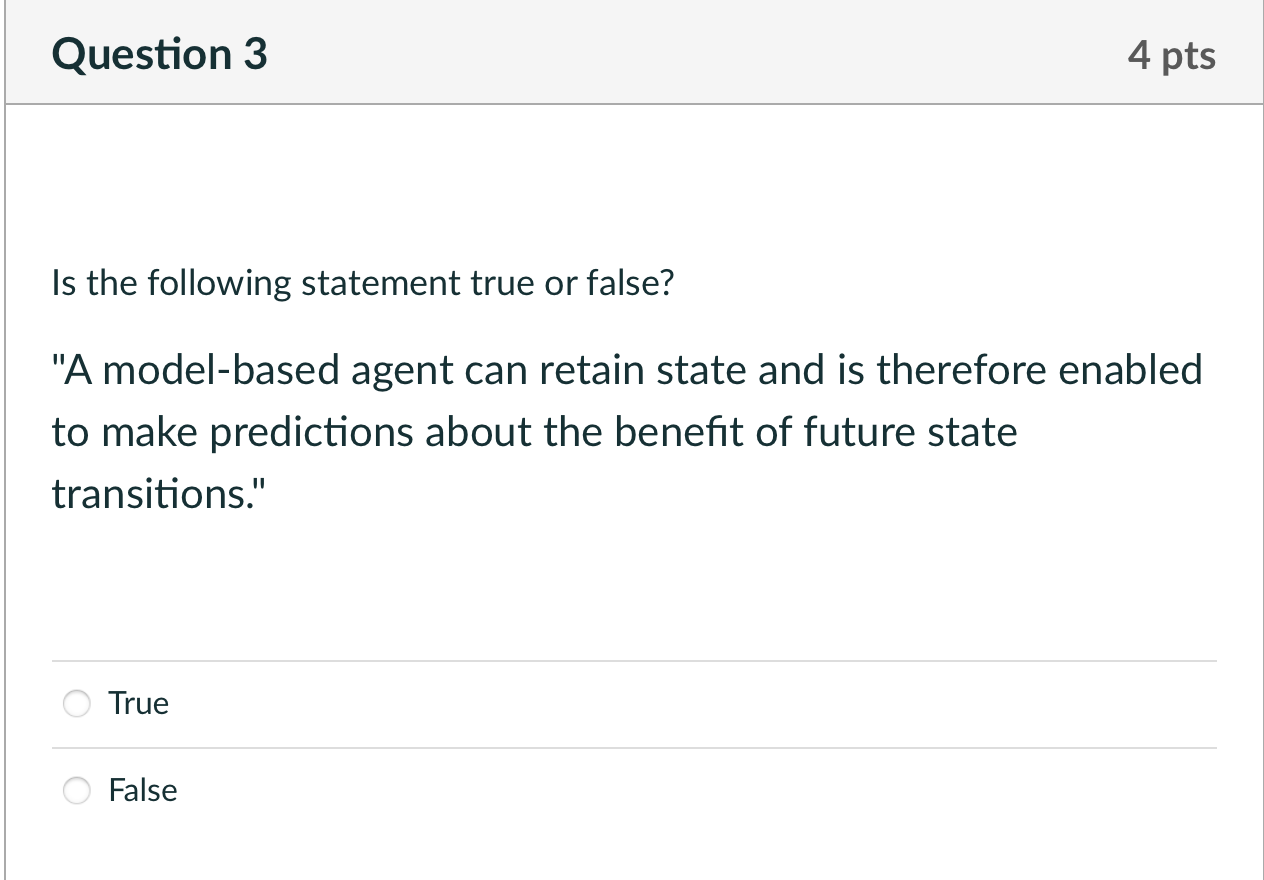Viewport: 1264px width, 880px height.
Task: Click the quoted statement about model-based agents
Action: click(x=626, y=430)
